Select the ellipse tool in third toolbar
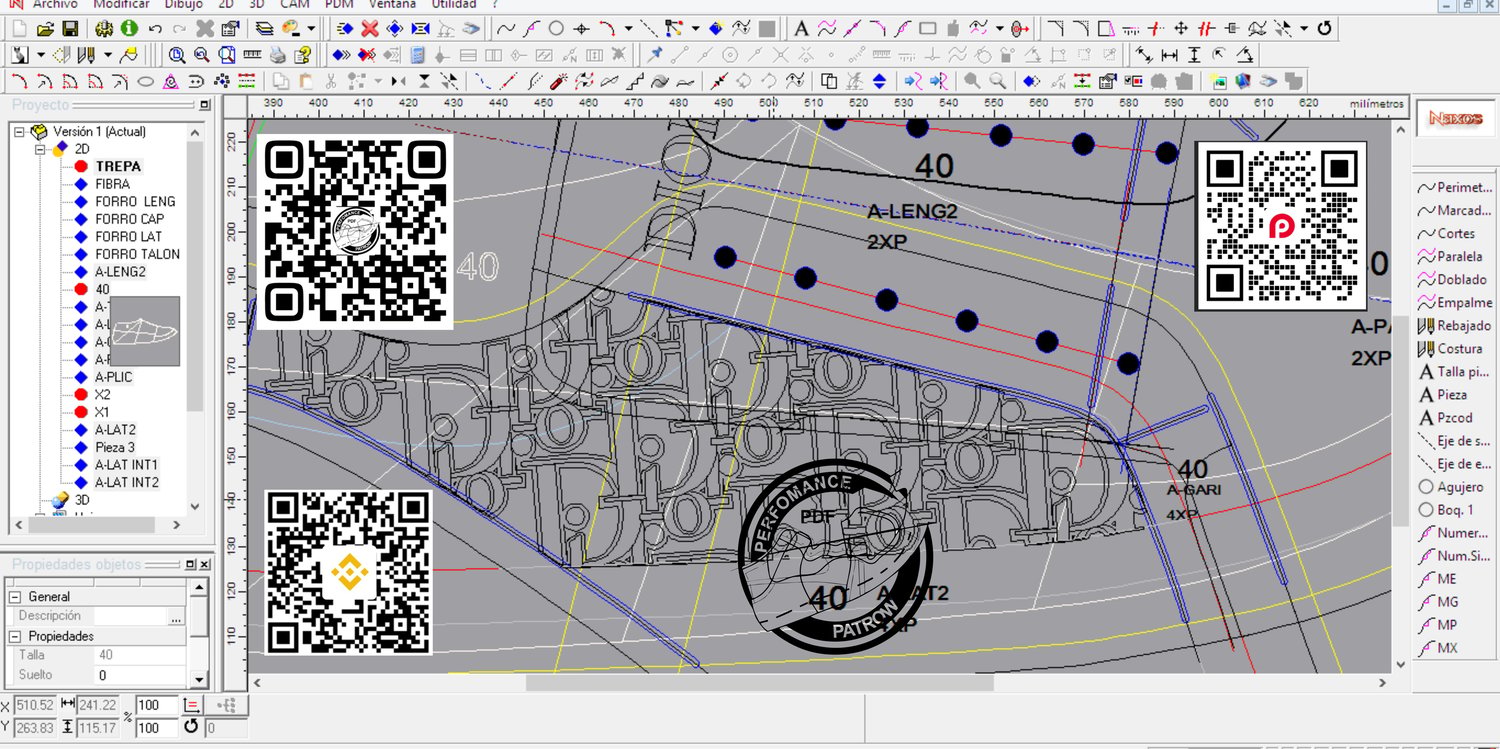1500x749 pixels. 145,81
